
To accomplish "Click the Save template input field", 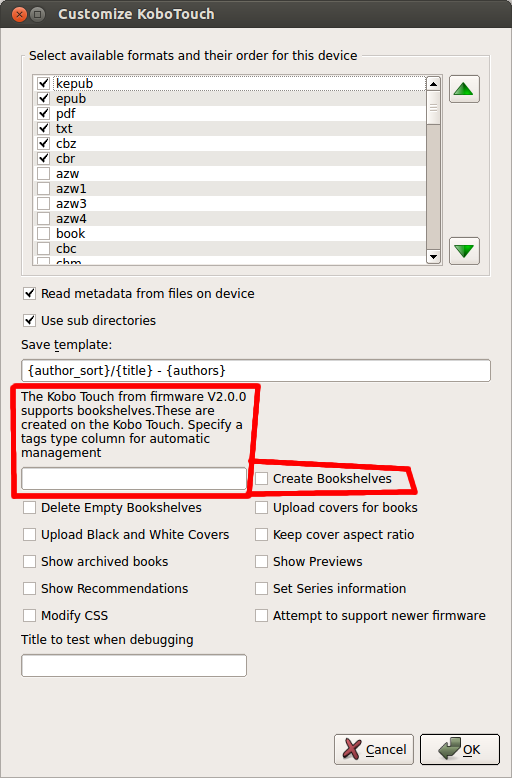I will pyautogui.click(x=256, y=371).
